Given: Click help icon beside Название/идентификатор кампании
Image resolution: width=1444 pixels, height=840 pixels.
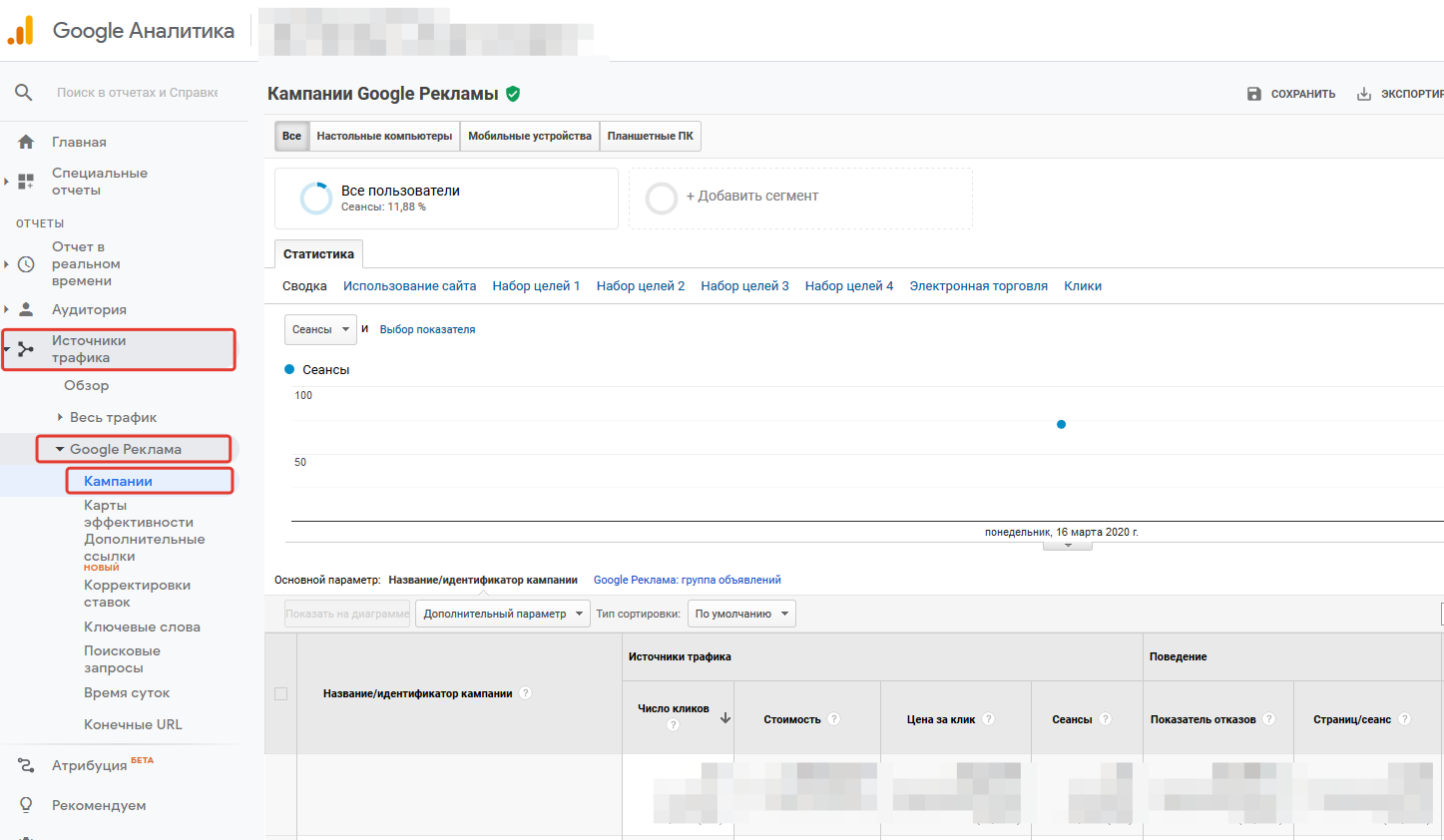Looking at the screenshot, I should point(526,693).
